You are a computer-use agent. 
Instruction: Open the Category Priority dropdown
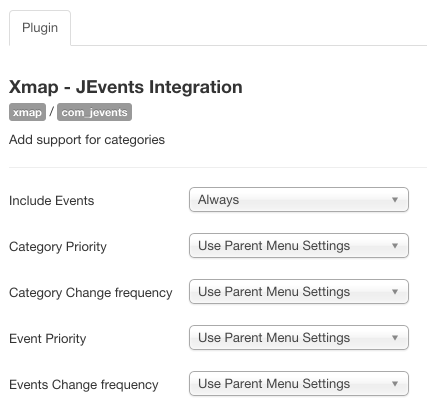(x=299, y=246)
